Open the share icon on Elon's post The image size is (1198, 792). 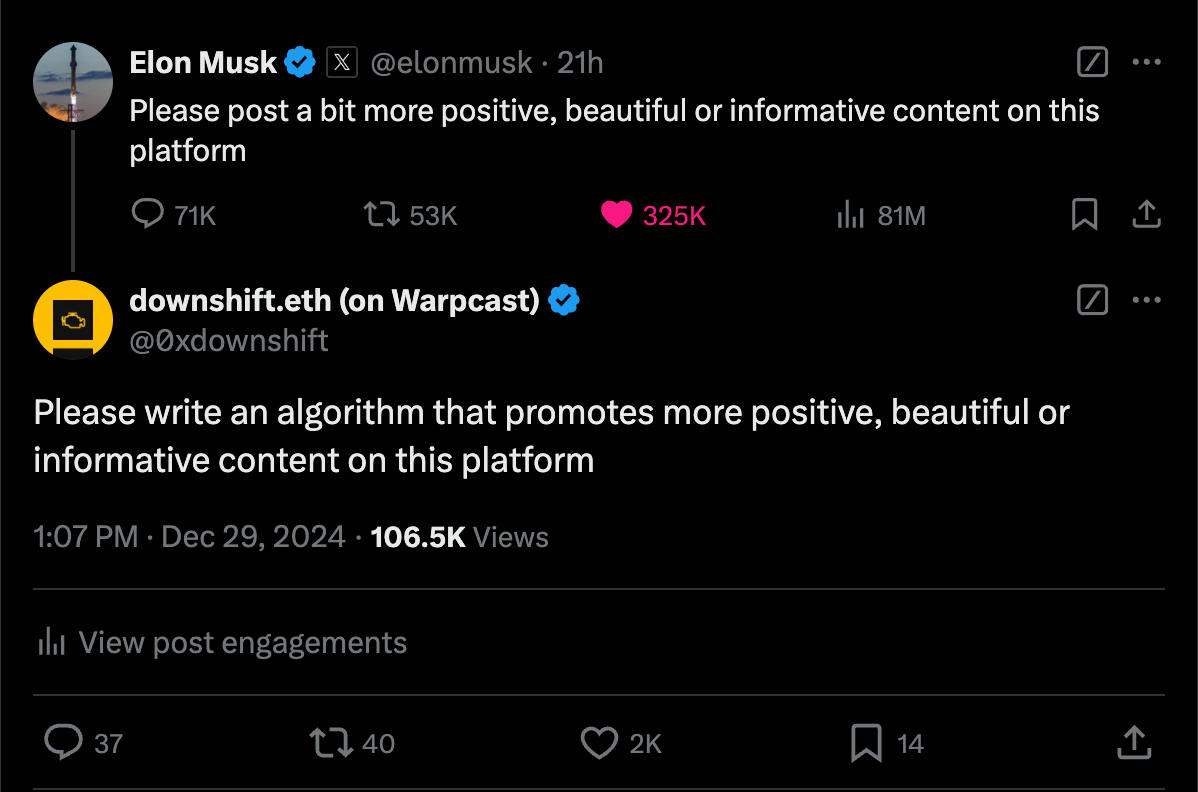point(1147,214)
